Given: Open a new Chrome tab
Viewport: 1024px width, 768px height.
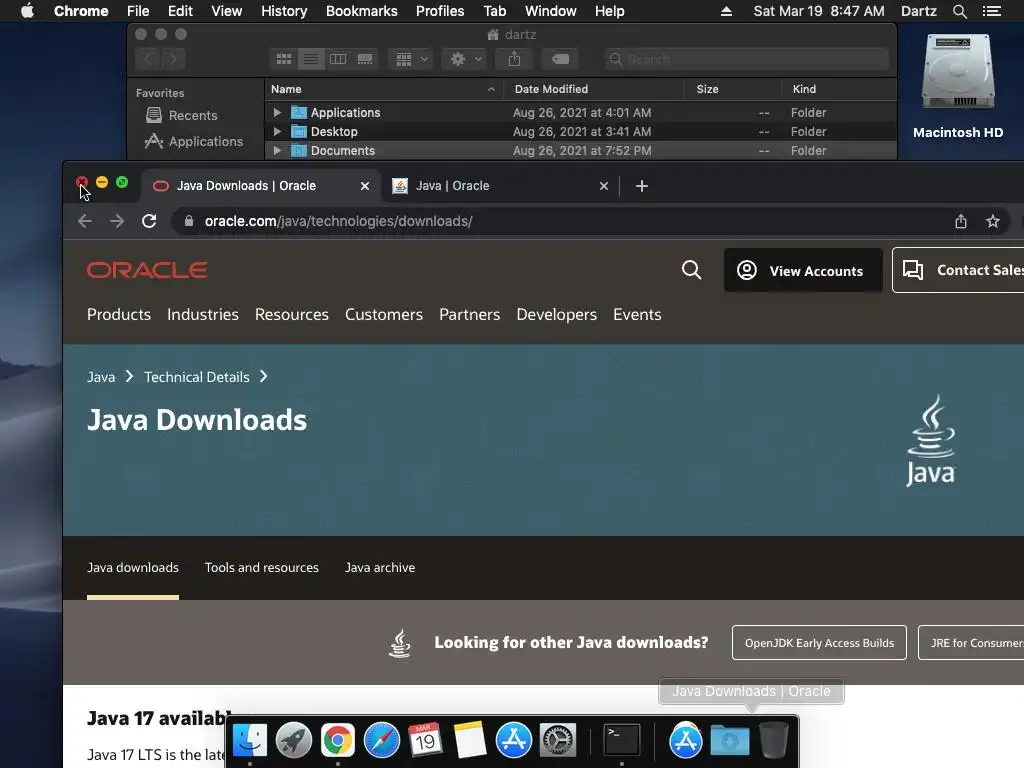Looking at the screenshot, I should (x=642, y=186).
